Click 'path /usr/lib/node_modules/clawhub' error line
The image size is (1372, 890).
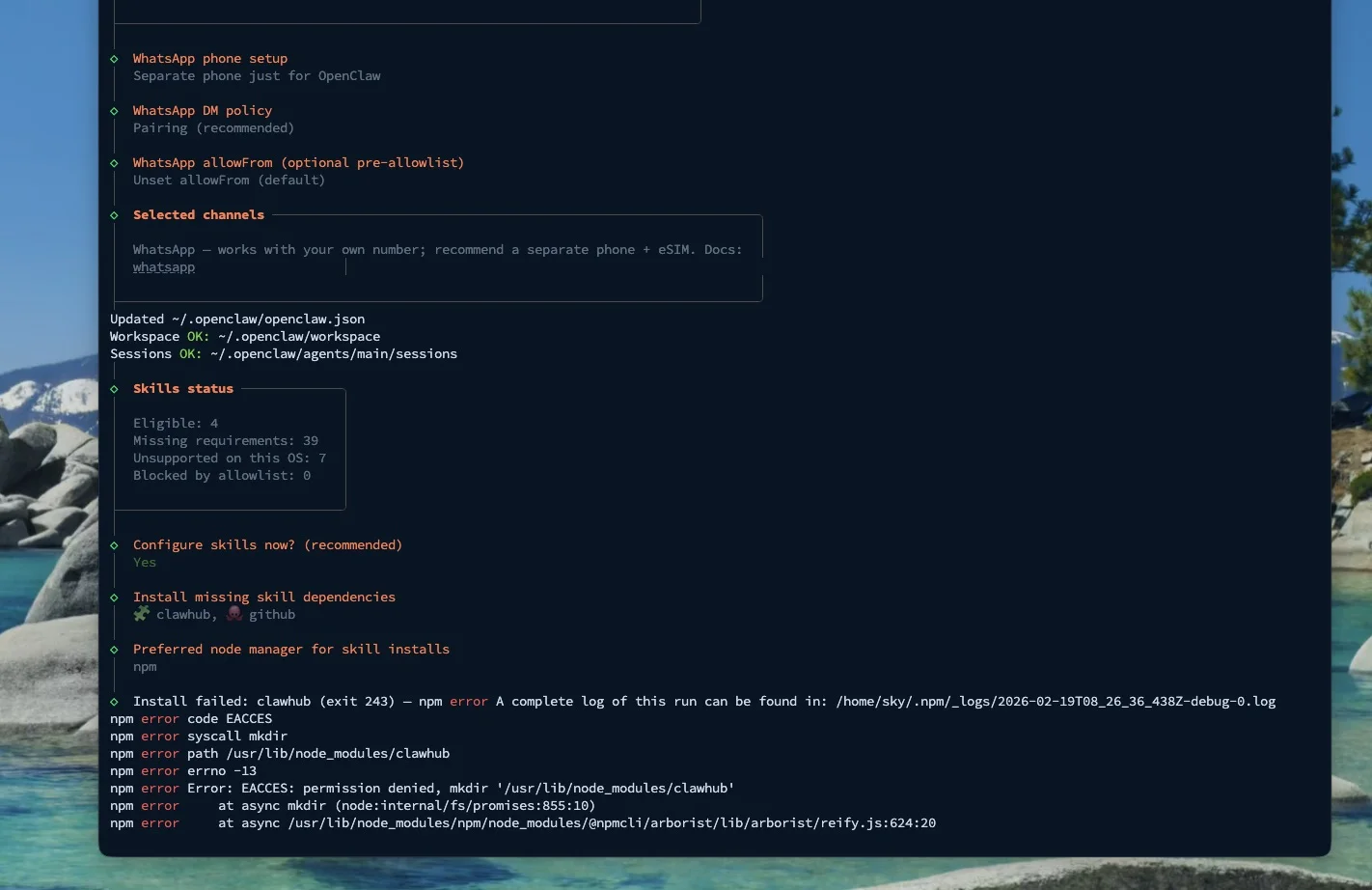(280, 754)
